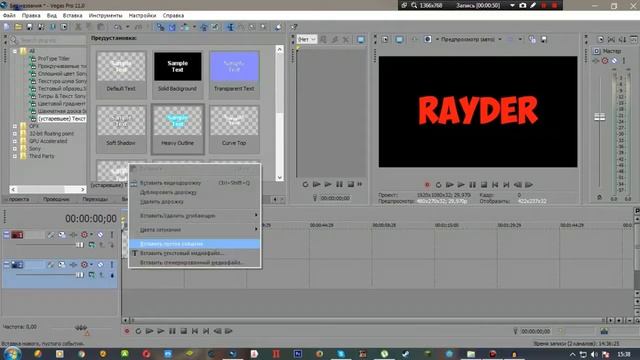Screen dimensions: 640x360
Task: Click the Pause button under the video preview
Action: pyautogui.click(x=472, y=185)
